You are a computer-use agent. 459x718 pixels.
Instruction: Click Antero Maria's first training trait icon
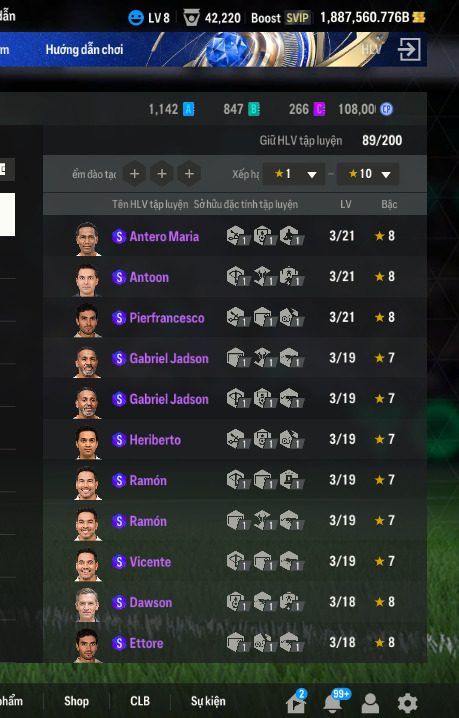238,236
